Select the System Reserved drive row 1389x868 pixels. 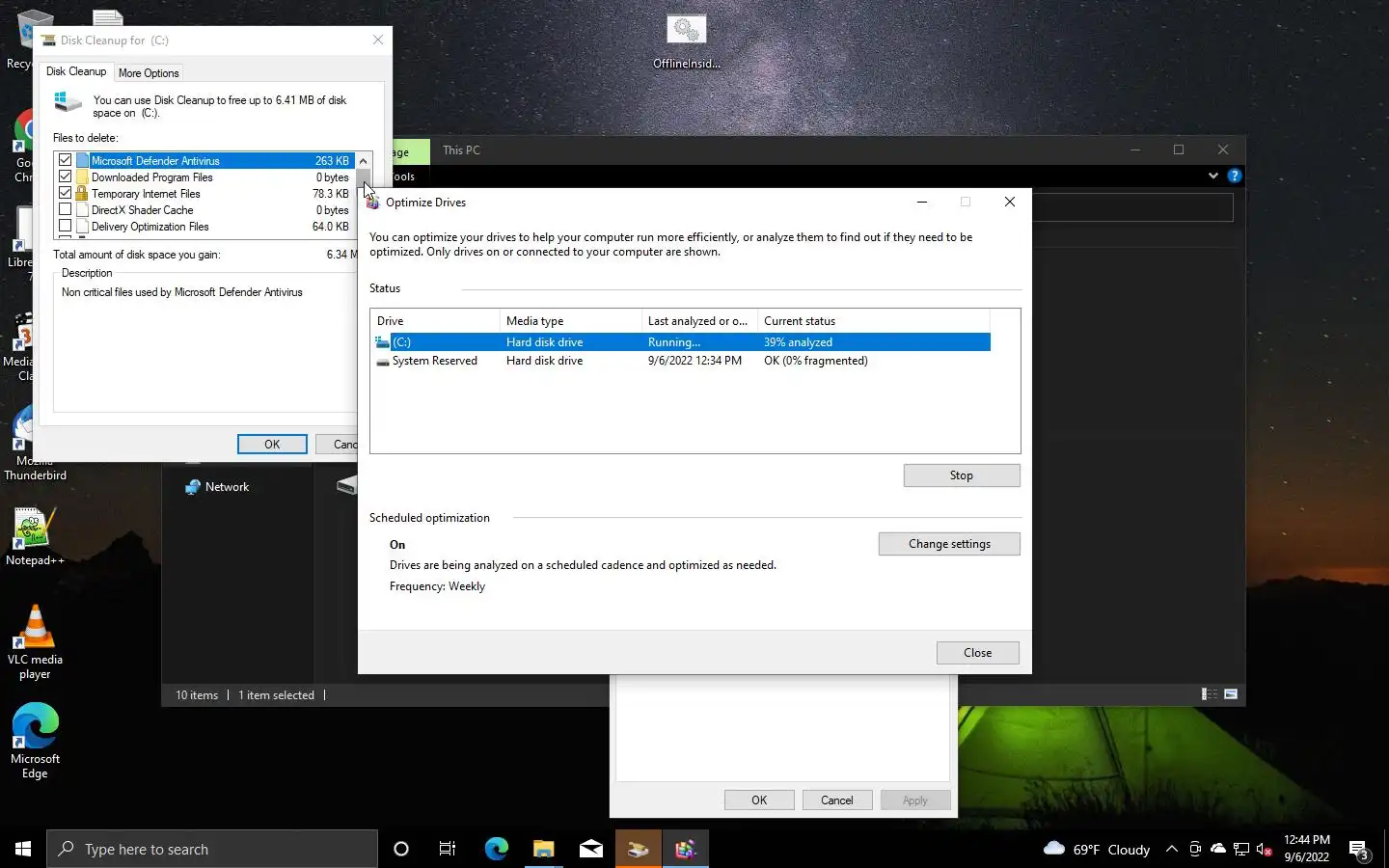(681, 361)
